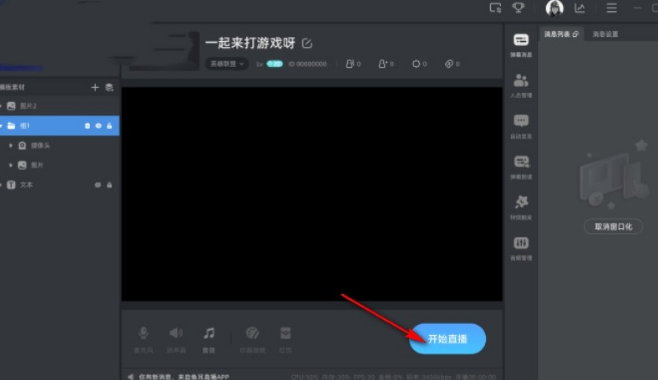
Task: Toggle visibility of the 文本 text source
Action: [98, 185]
